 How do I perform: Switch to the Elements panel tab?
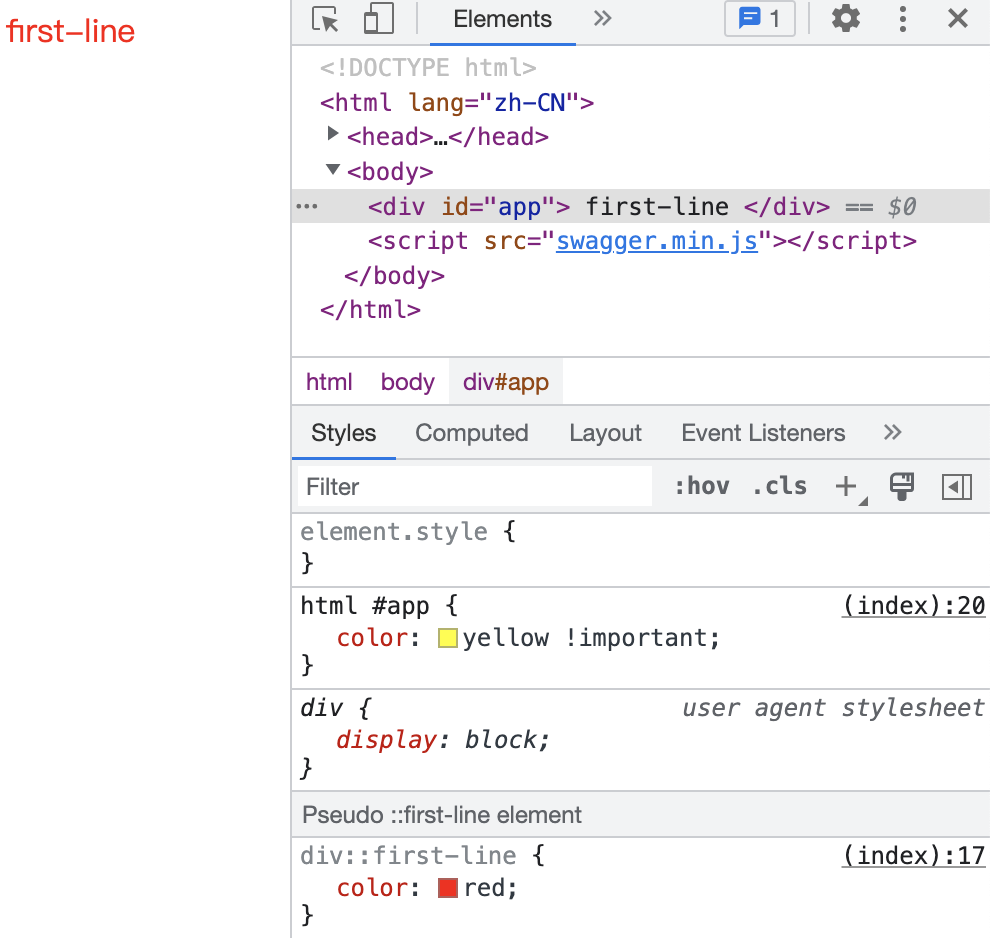click(503, 20)
